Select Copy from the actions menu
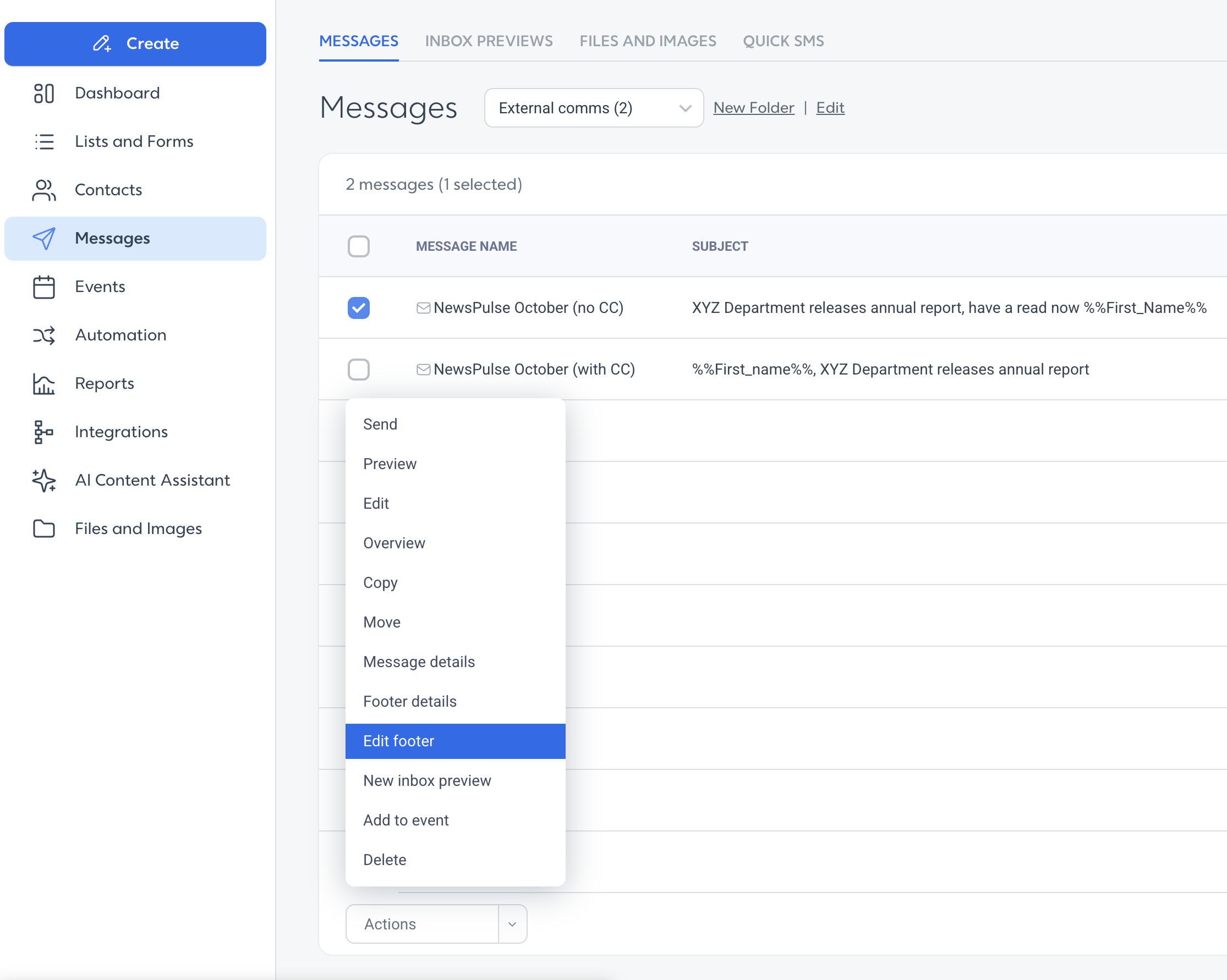The width and height of the screenshot is (1227, 980). (x=455, y=583)
